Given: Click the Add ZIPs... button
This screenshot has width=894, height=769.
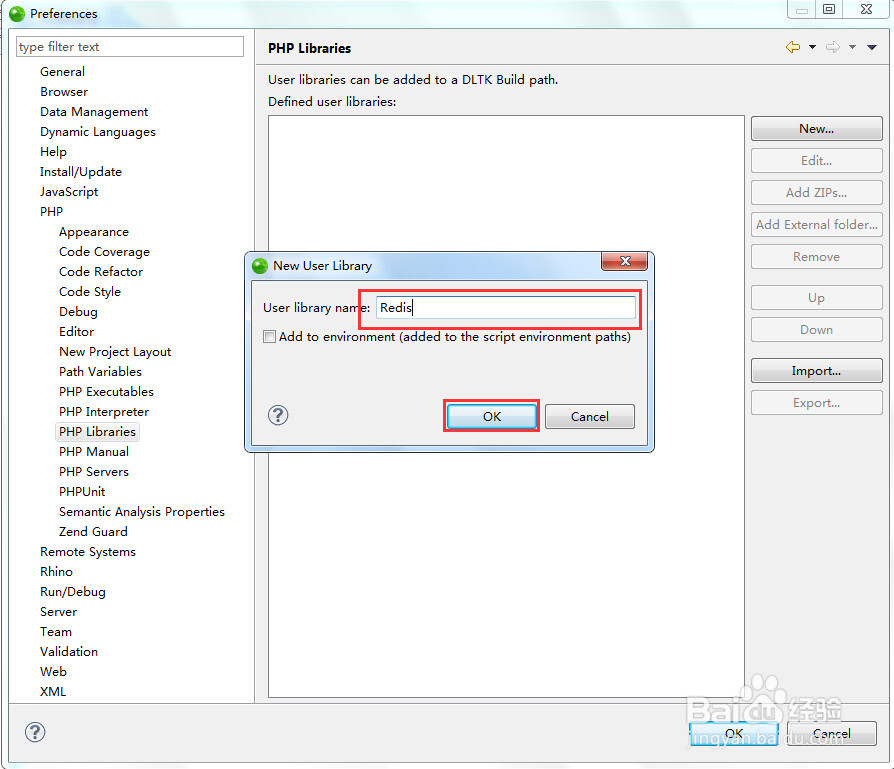Looking at the screenshot, I should pyautogui.click(x=816, y=193).
